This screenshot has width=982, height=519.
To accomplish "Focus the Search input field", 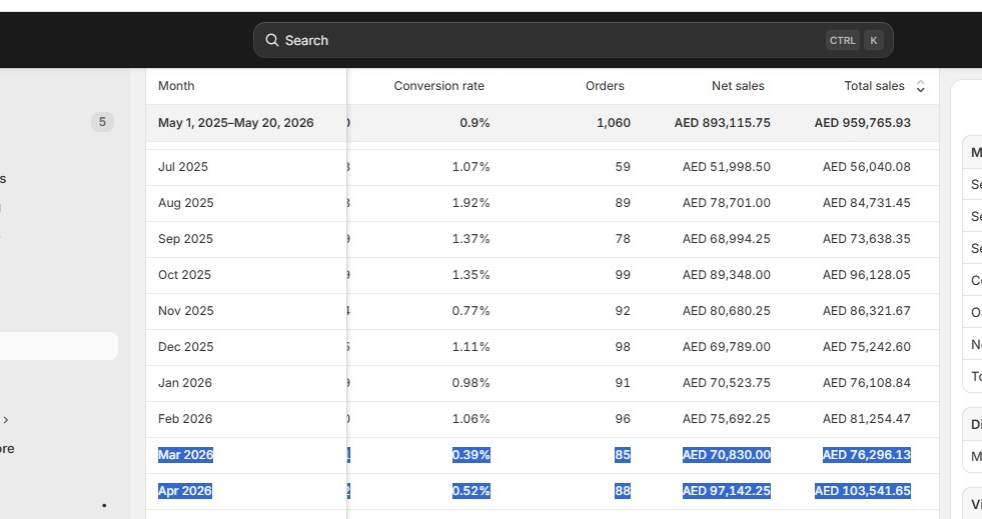I will [573, 40].
